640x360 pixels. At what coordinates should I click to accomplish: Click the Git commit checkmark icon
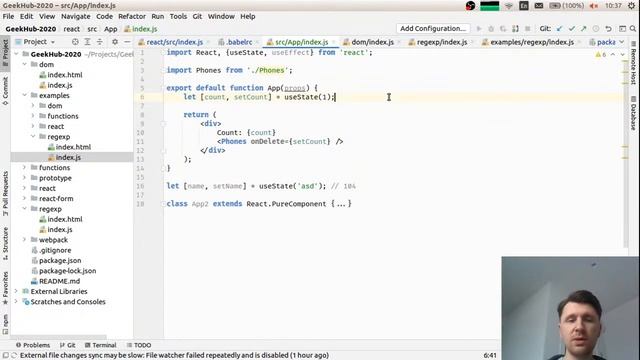[571, 29]
